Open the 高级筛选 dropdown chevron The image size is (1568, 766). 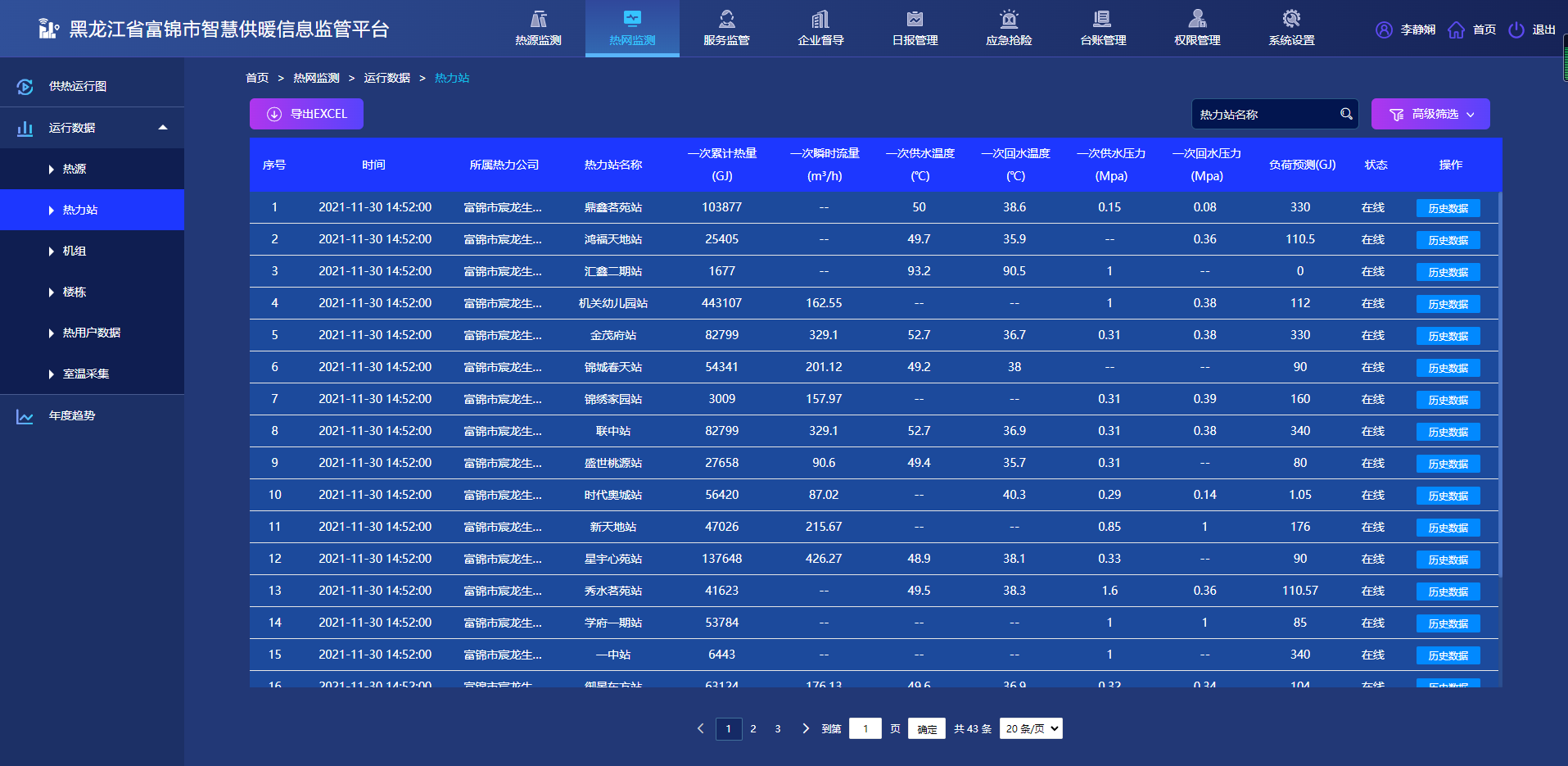tap(1471, 115)
